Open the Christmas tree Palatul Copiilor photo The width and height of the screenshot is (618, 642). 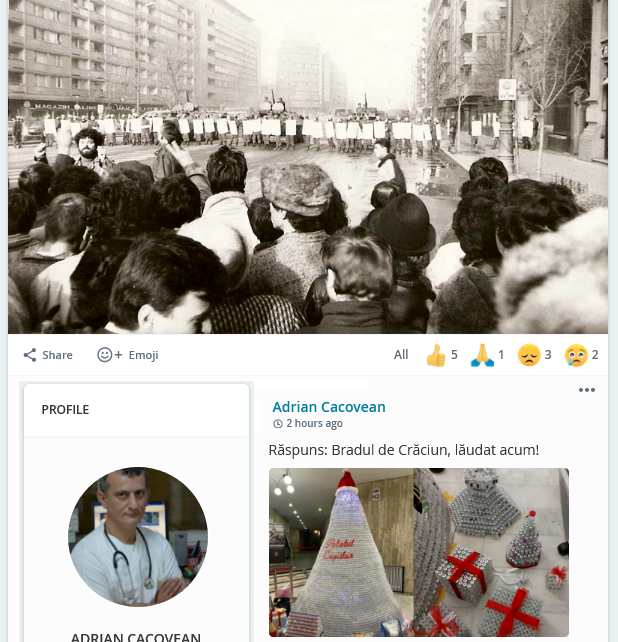(x=341, y=552)
